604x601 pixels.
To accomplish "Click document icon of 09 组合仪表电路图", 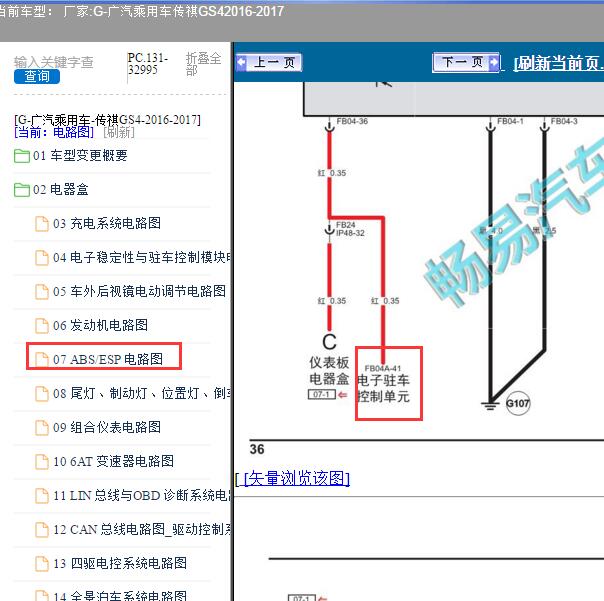I will tap(42, 428).
